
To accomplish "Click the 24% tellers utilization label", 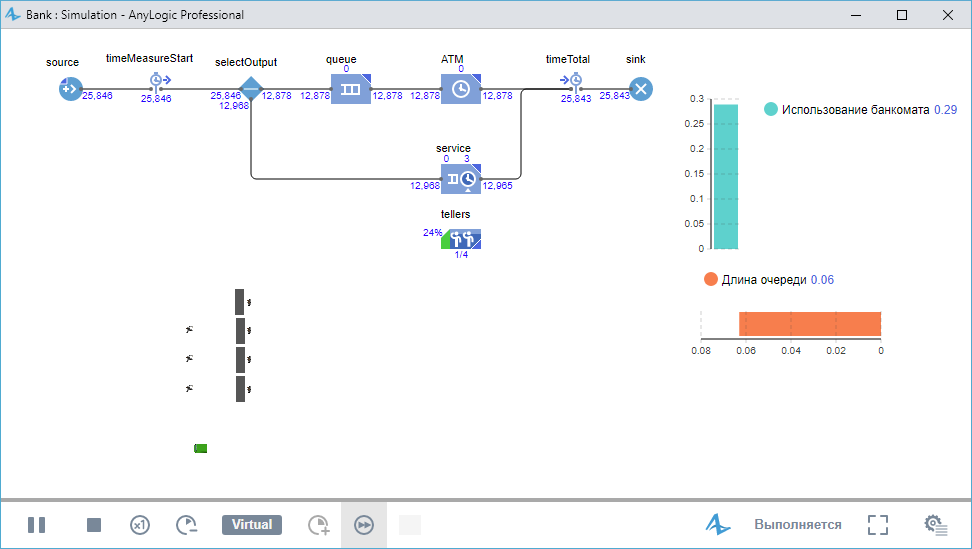I will pos(433,233).
